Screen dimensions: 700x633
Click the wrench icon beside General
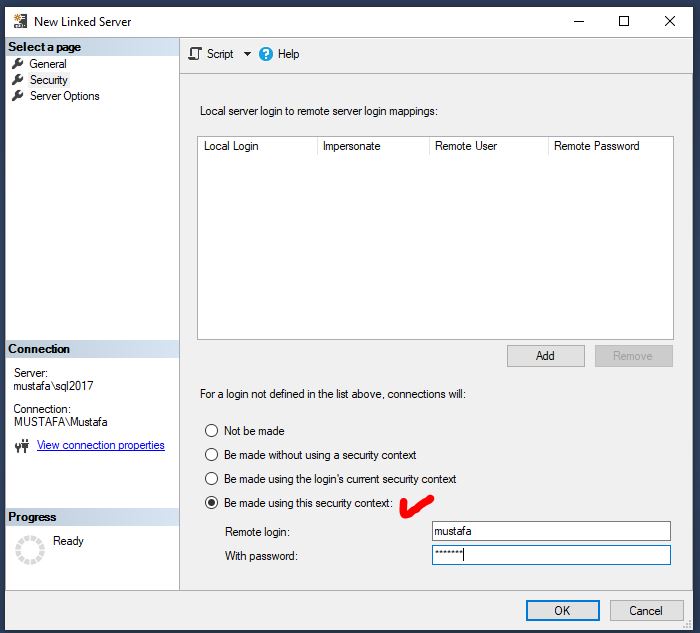(18, 64)
